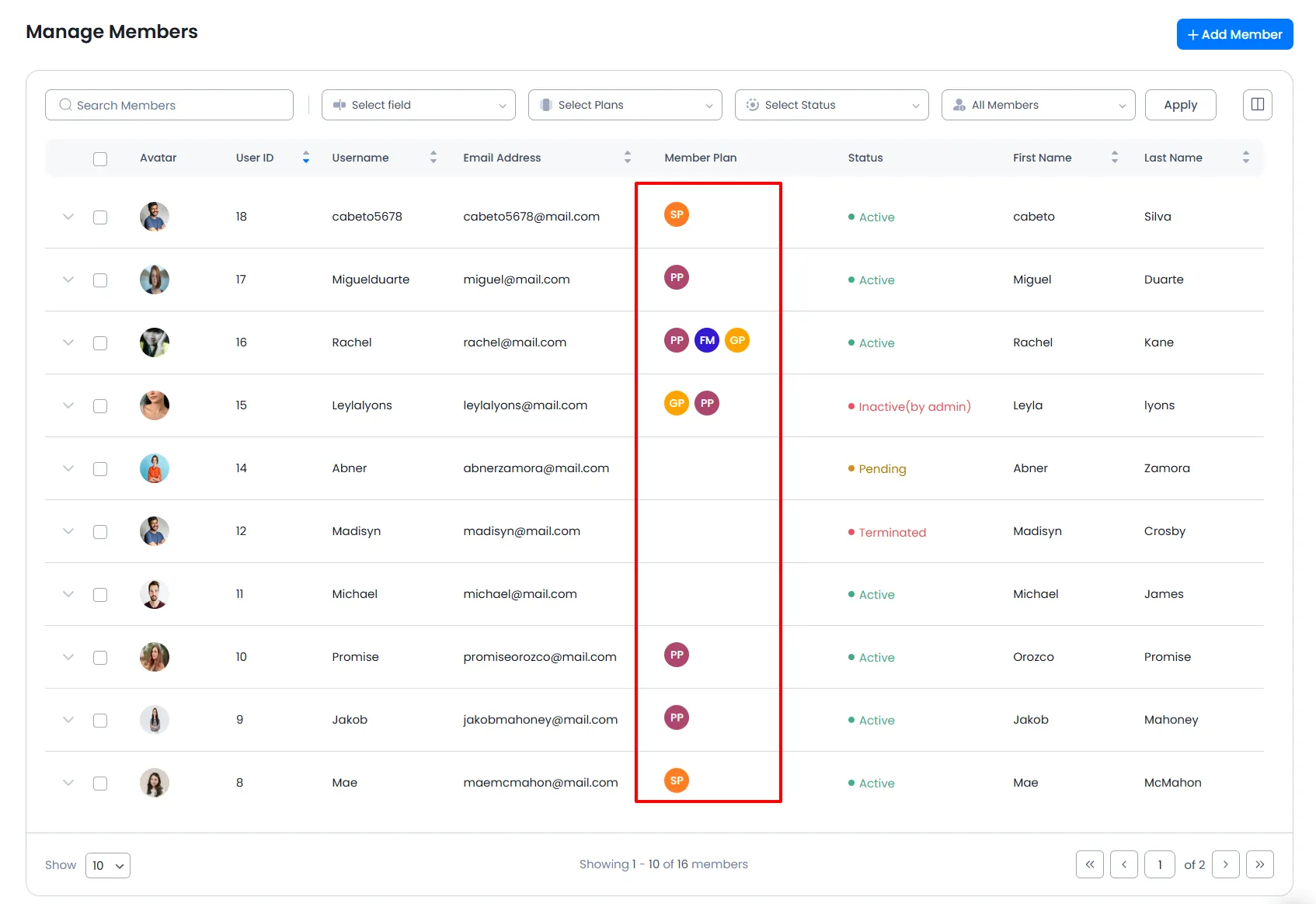Click the GP plan badge for Leylalyons
The image size is (1316, 904).
coord(676,403)
